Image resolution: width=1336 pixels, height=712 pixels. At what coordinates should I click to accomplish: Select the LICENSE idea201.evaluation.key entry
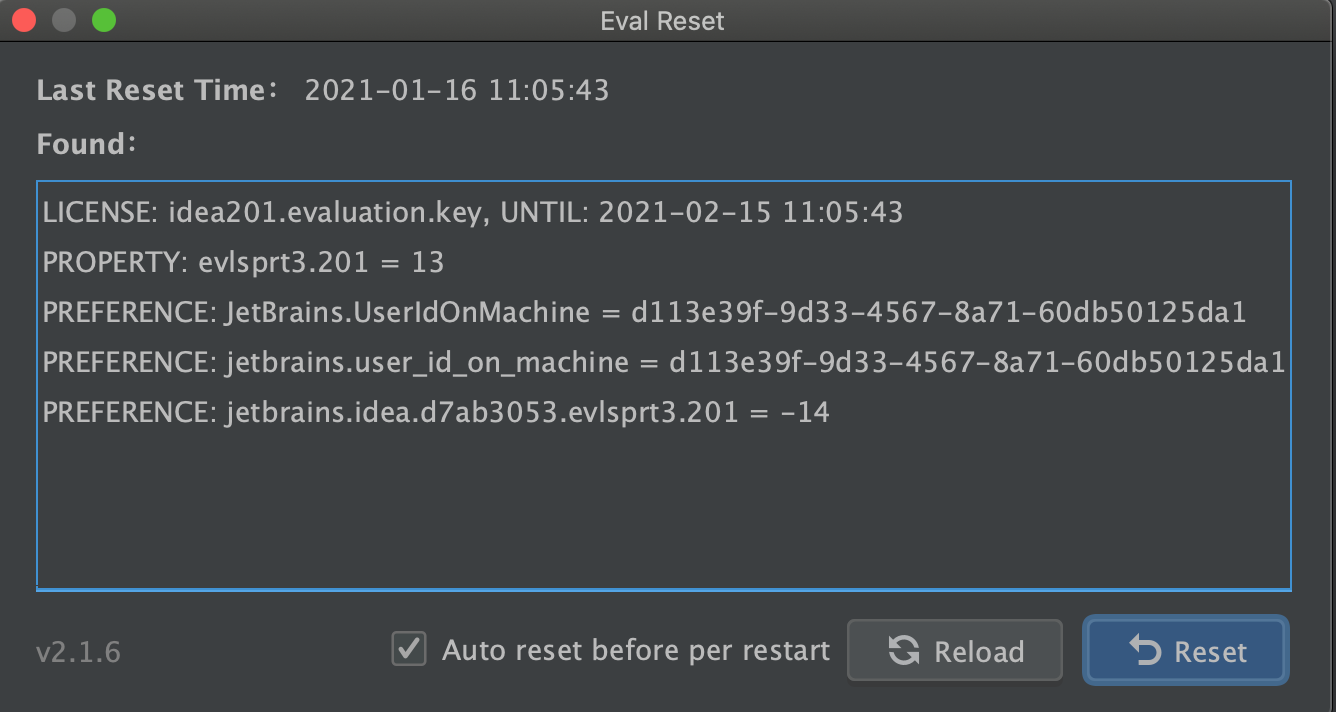(x=472, y=212)
